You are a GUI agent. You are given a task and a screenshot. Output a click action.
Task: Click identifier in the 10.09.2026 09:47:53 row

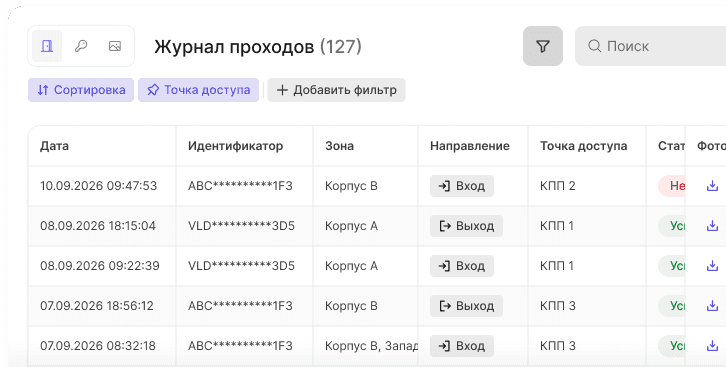(x=240, y=186)
